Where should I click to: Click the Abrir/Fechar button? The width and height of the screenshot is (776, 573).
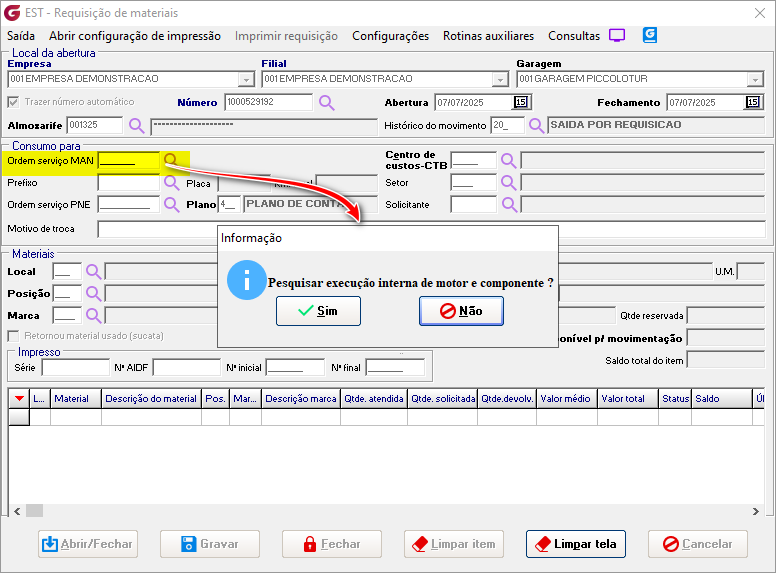point(88,544)
